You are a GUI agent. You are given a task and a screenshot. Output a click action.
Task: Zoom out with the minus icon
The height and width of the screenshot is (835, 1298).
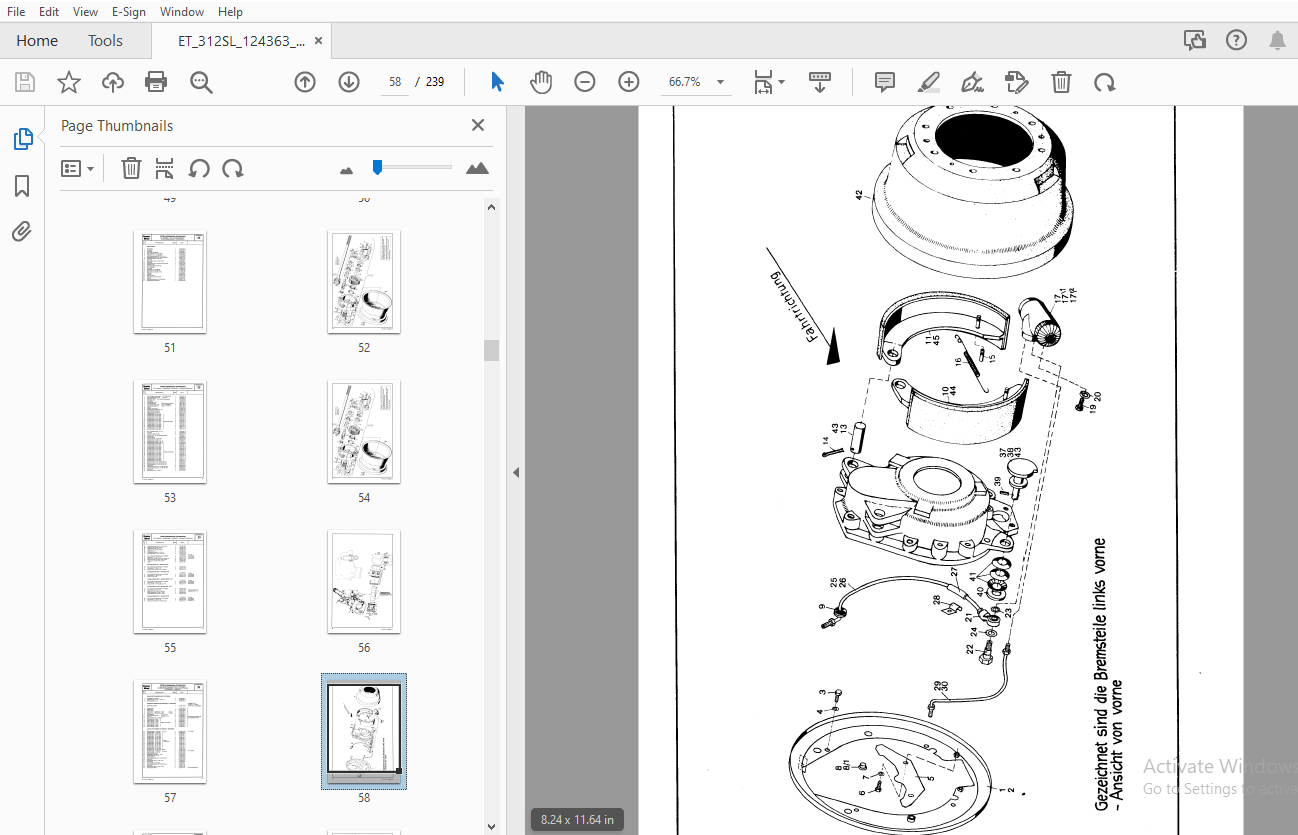coord(585,82)
